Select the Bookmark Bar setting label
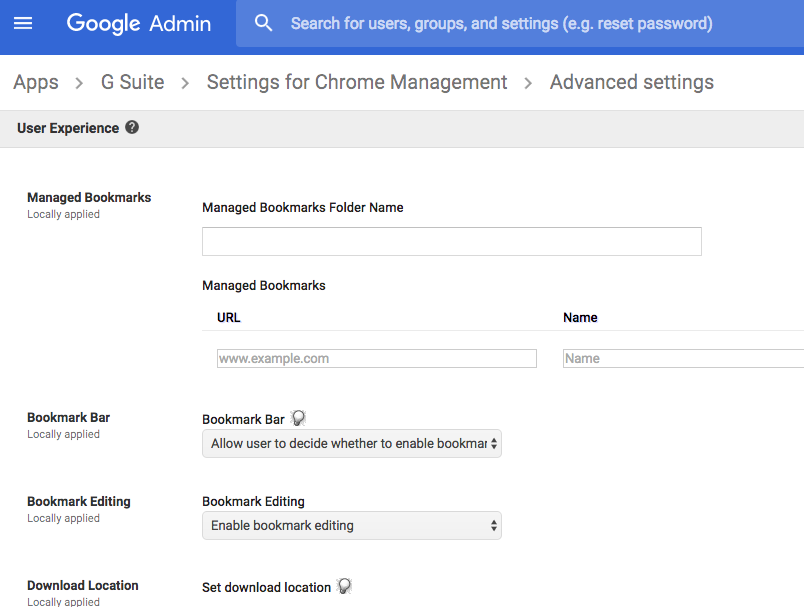This screenshot has width=804, height=607. (x=69, y=417)
